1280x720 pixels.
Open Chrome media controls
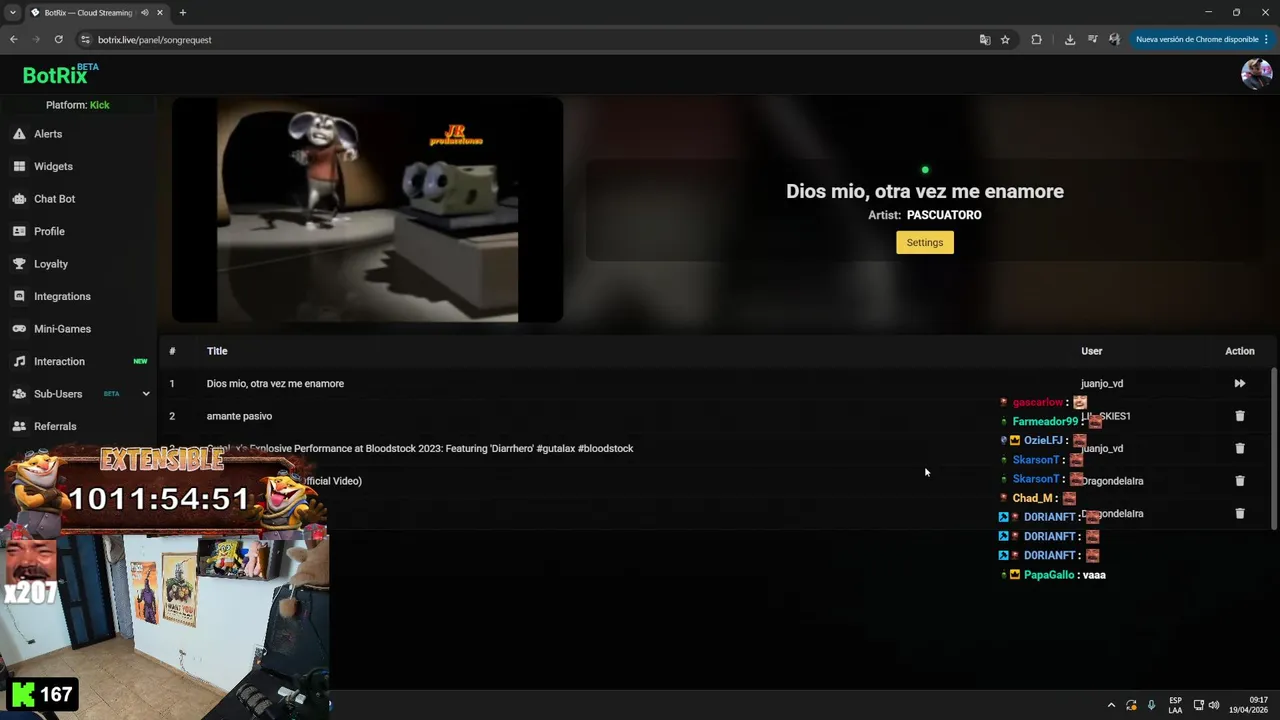coord(1092,40)
